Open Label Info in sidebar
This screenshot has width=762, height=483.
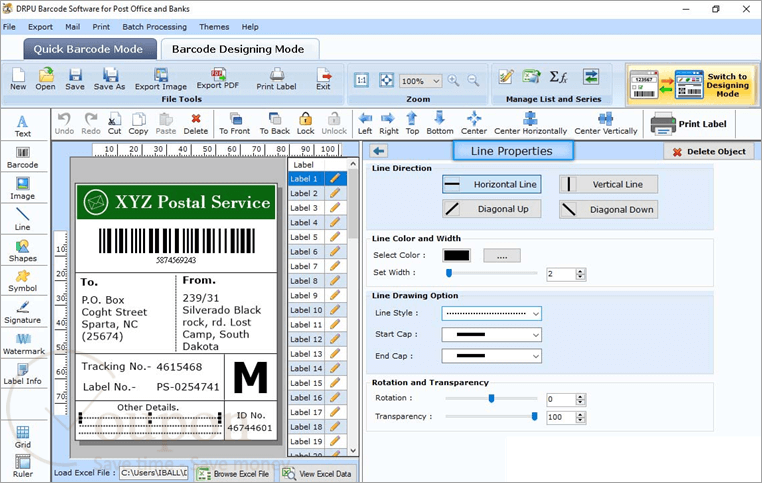[22, 374]
